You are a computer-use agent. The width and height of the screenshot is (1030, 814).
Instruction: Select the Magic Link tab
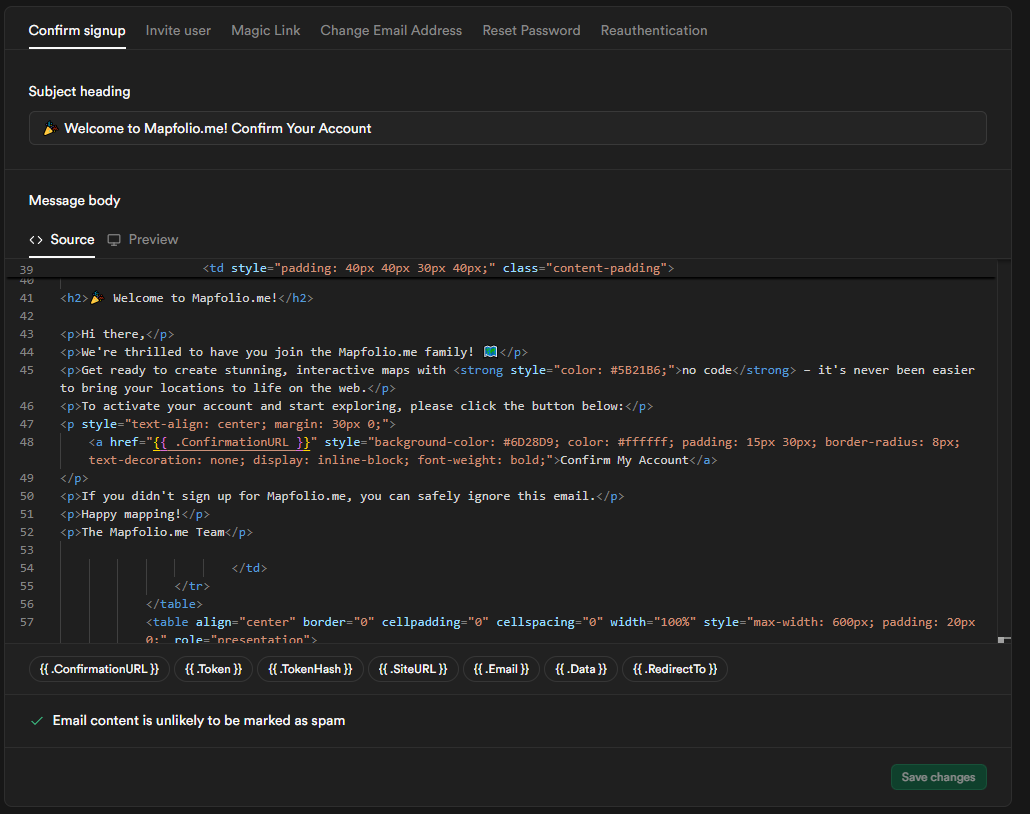pyautogui.click(x=265, y=30)
